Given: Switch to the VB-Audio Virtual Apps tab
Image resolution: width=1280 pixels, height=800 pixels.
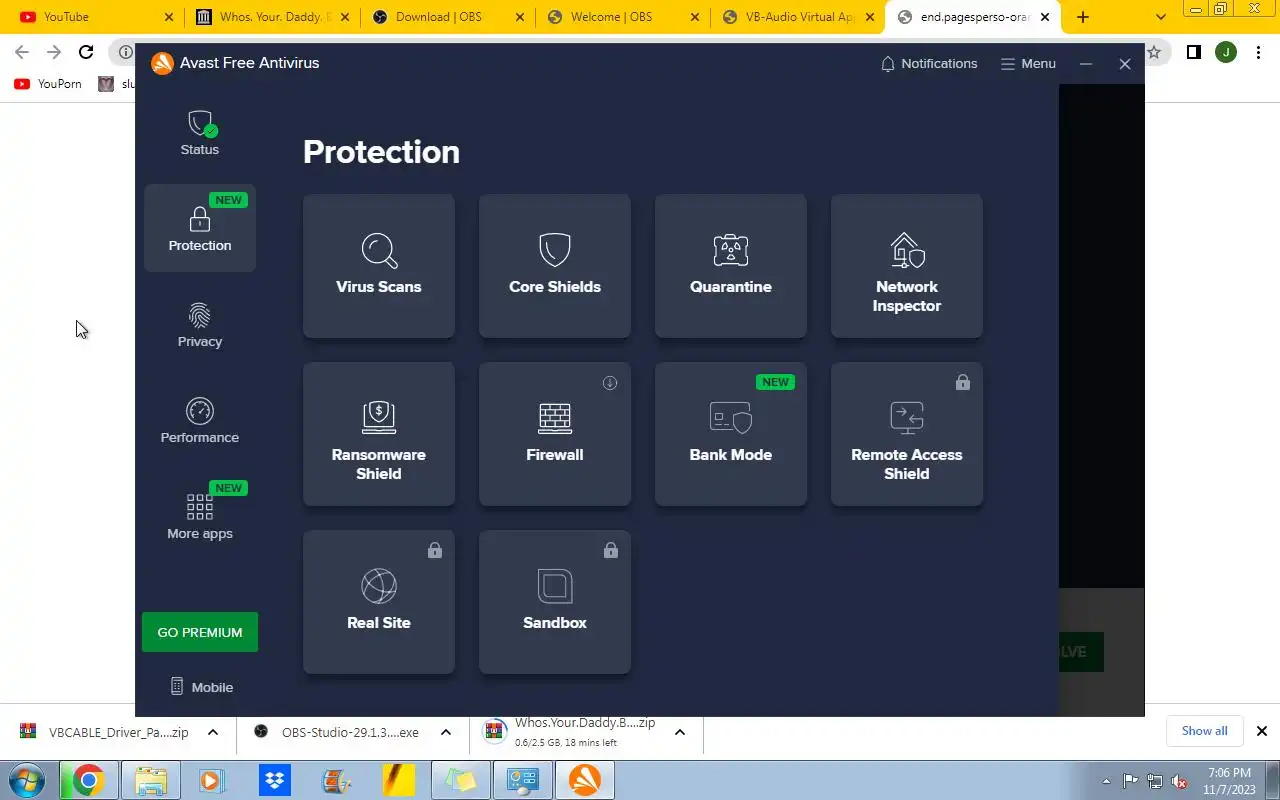Looking at the screenshot, I should (798, 17).
